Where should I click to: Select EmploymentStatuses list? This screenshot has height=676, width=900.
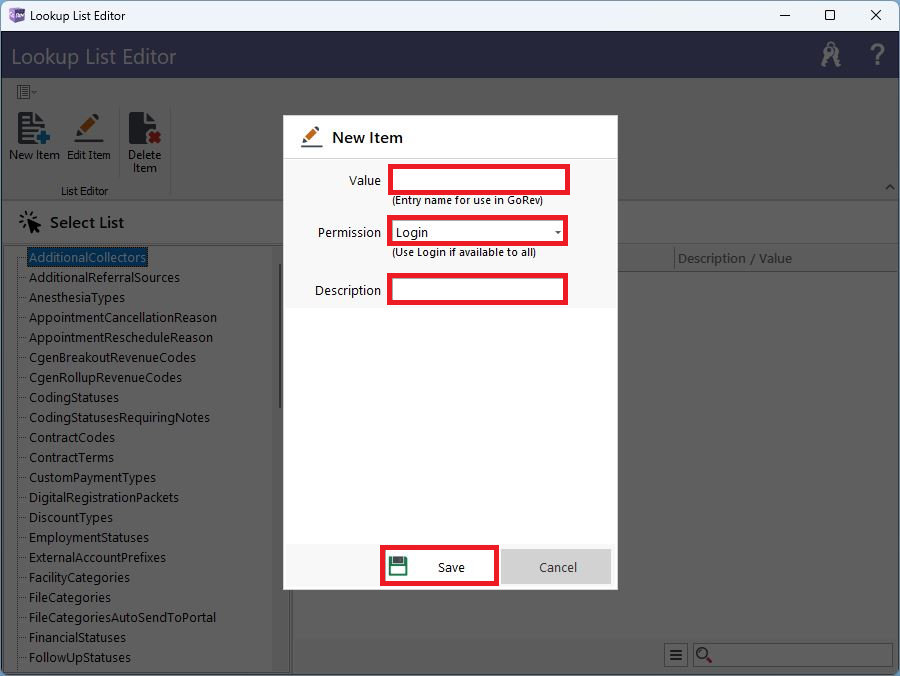pyautogui.click(x=89, y=538)
